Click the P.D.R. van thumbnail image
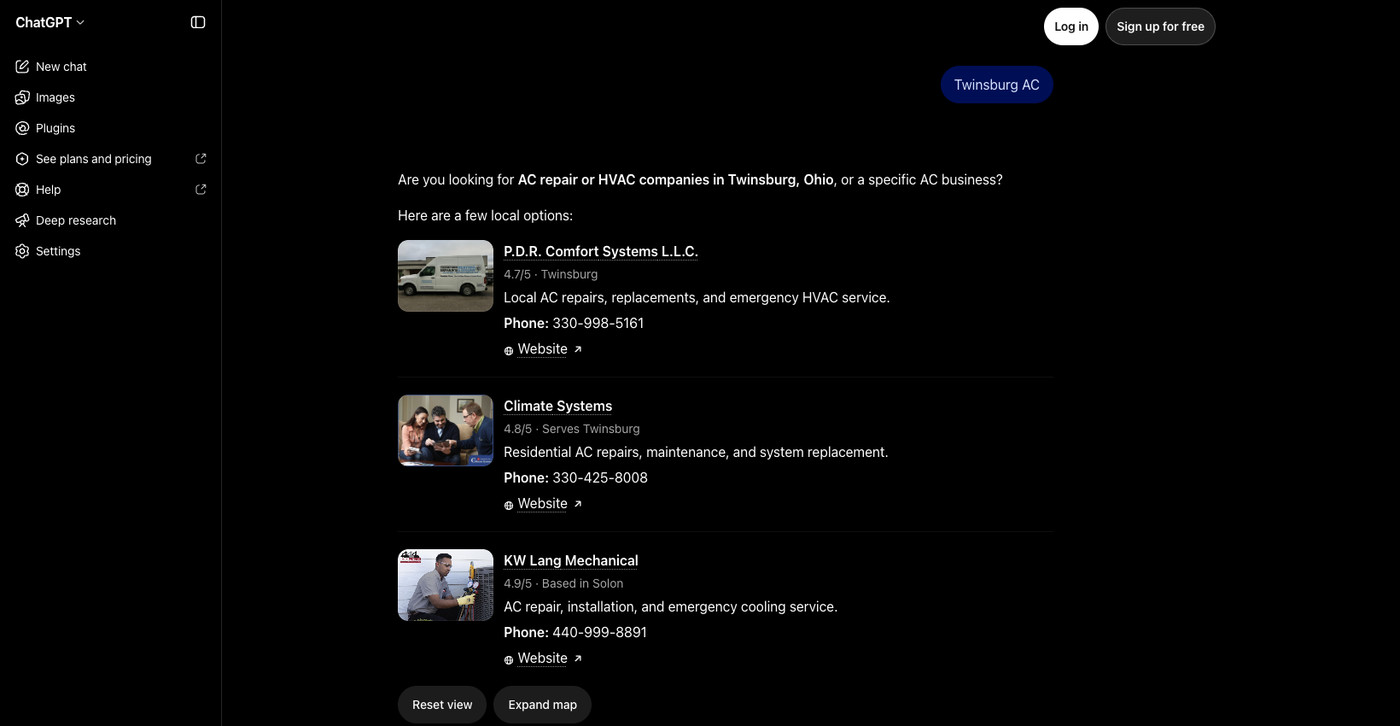This screenshot has height=726, width=1400. pos(446,276)
